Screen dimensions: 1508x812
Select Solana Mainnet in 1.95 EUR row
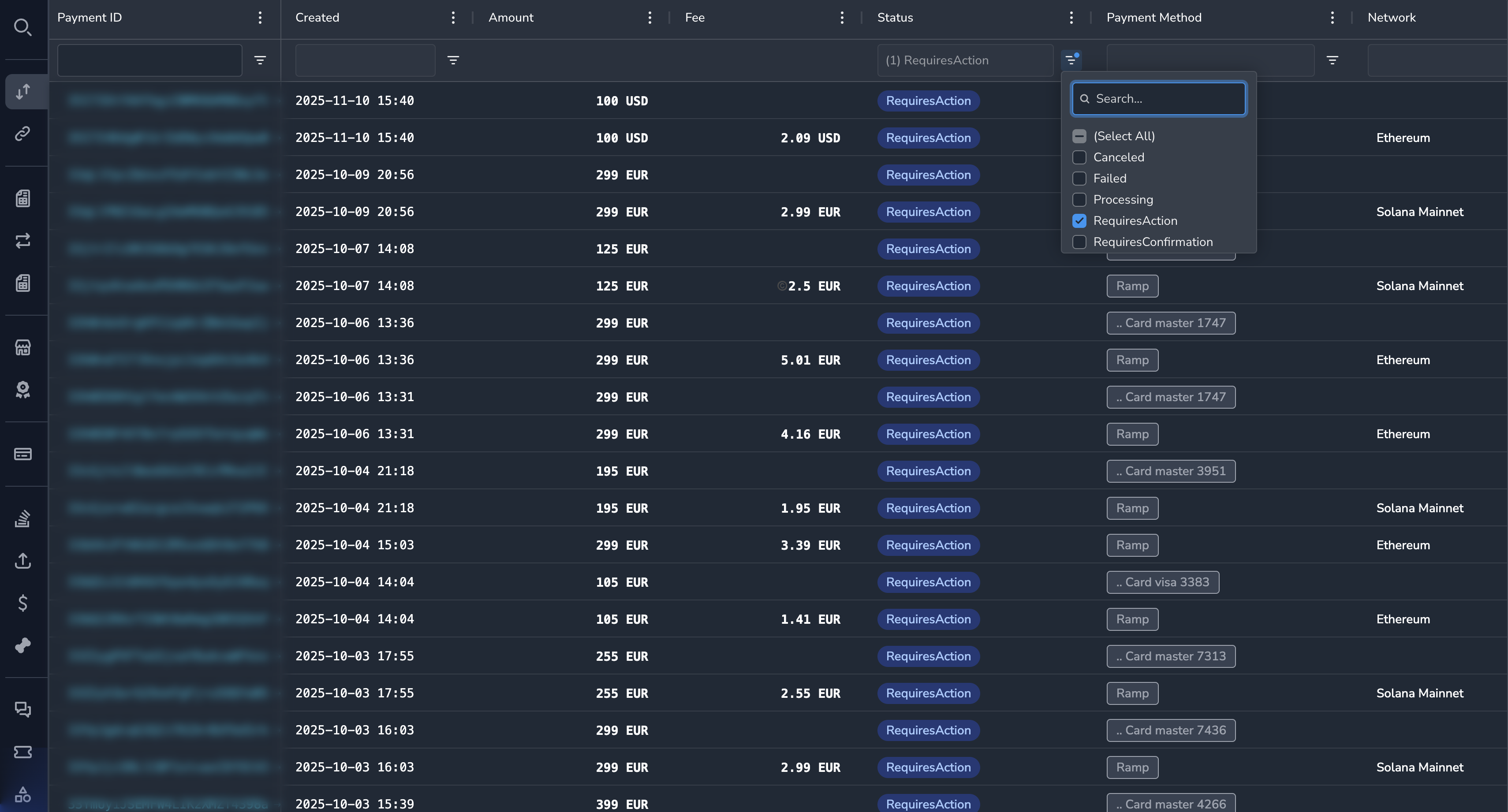(1420, 507)
